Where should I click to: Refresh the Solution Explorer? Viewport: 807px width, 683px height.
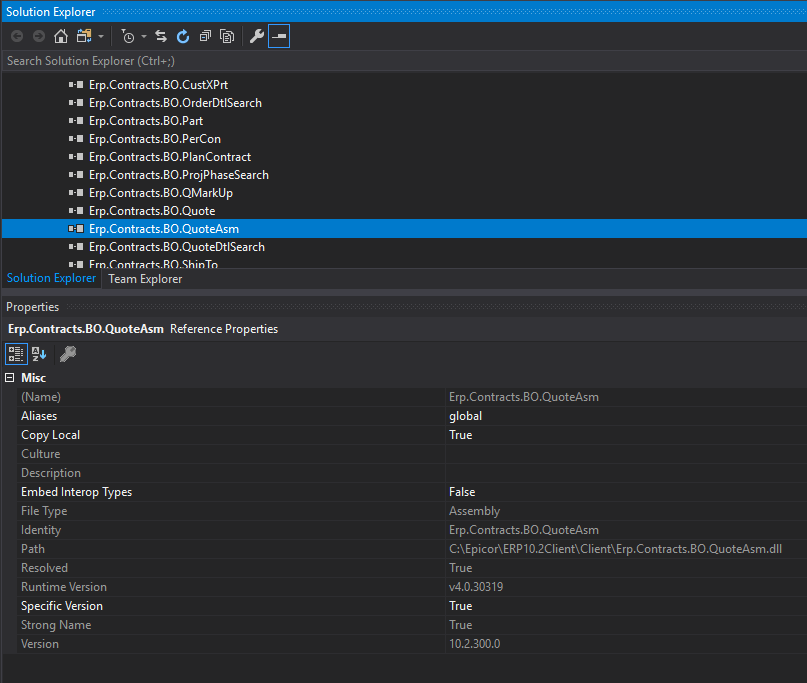click(183, 37)
